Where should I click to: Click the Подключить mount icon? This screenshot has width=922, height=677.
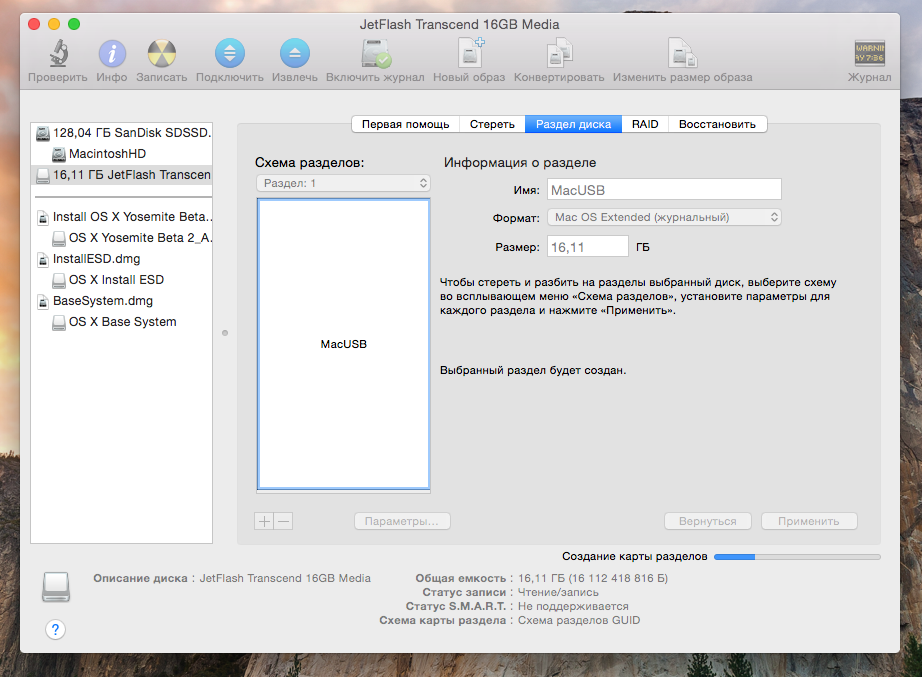[x=230, y=54]
